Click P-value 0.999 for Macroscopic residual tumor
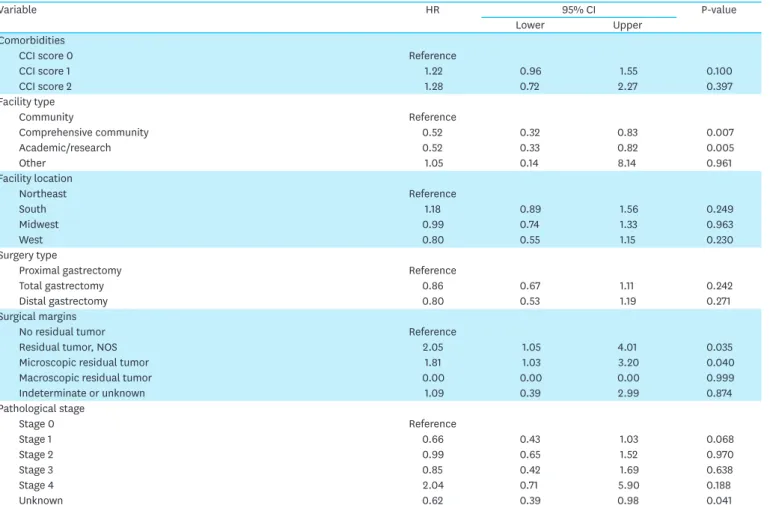The image size is (770, 505). pos(720,378)
